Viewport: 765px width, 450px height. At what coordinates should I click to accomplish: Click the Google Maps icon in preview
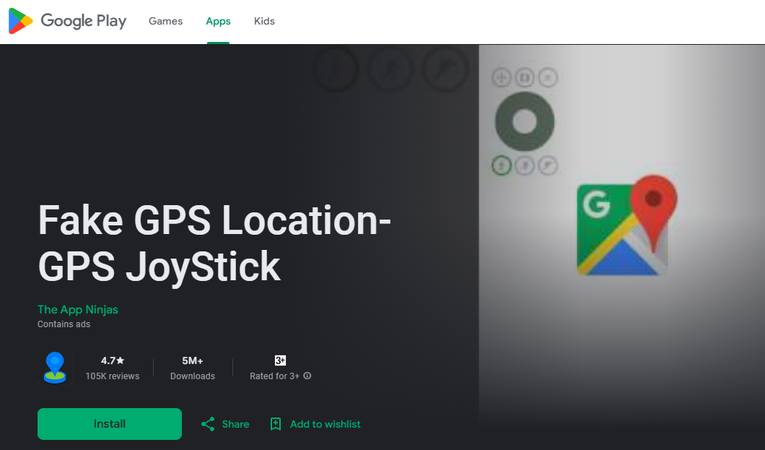pos(626,225)
